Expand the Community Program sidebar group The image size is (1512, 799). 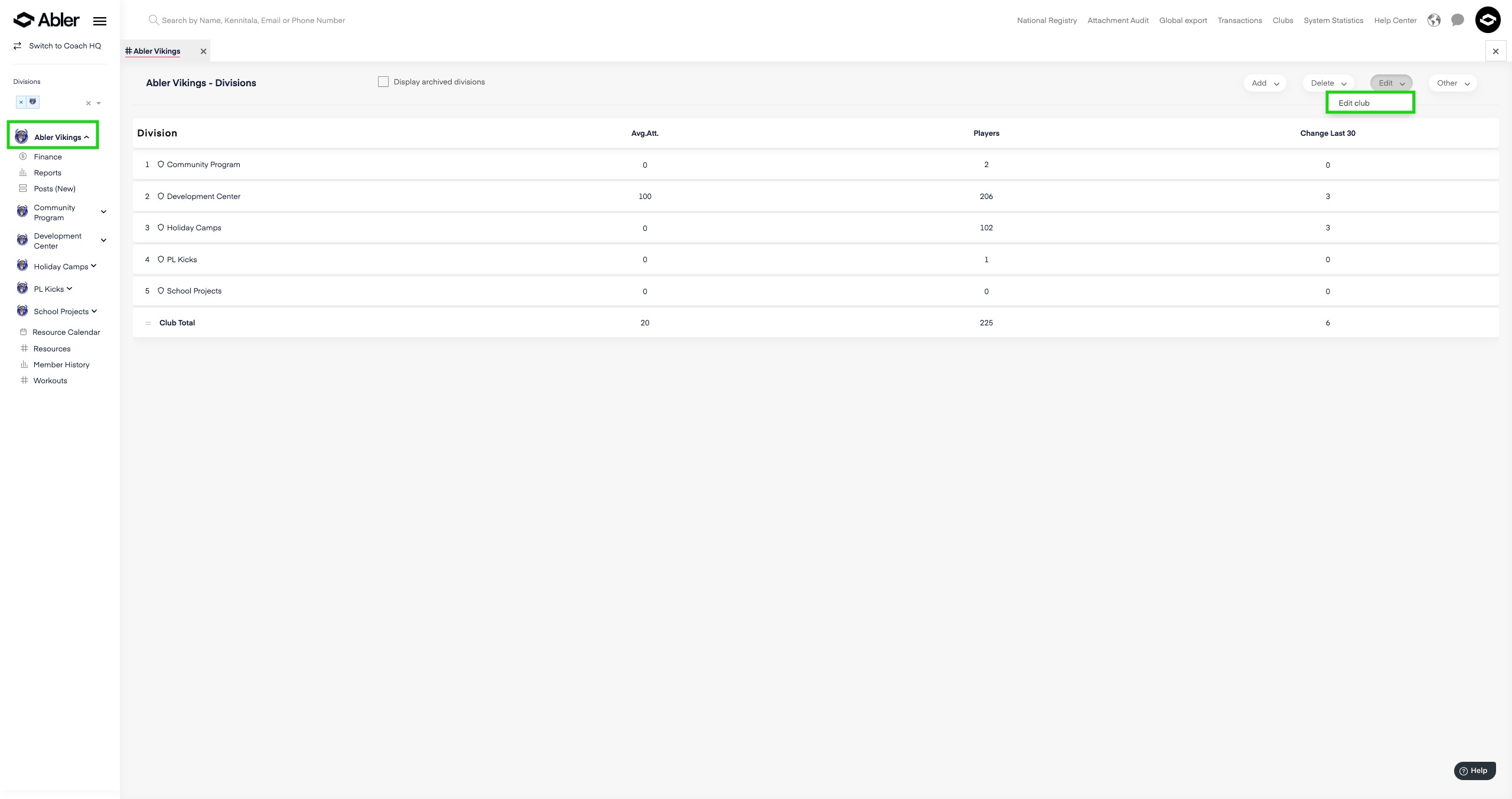pos(103,212)
